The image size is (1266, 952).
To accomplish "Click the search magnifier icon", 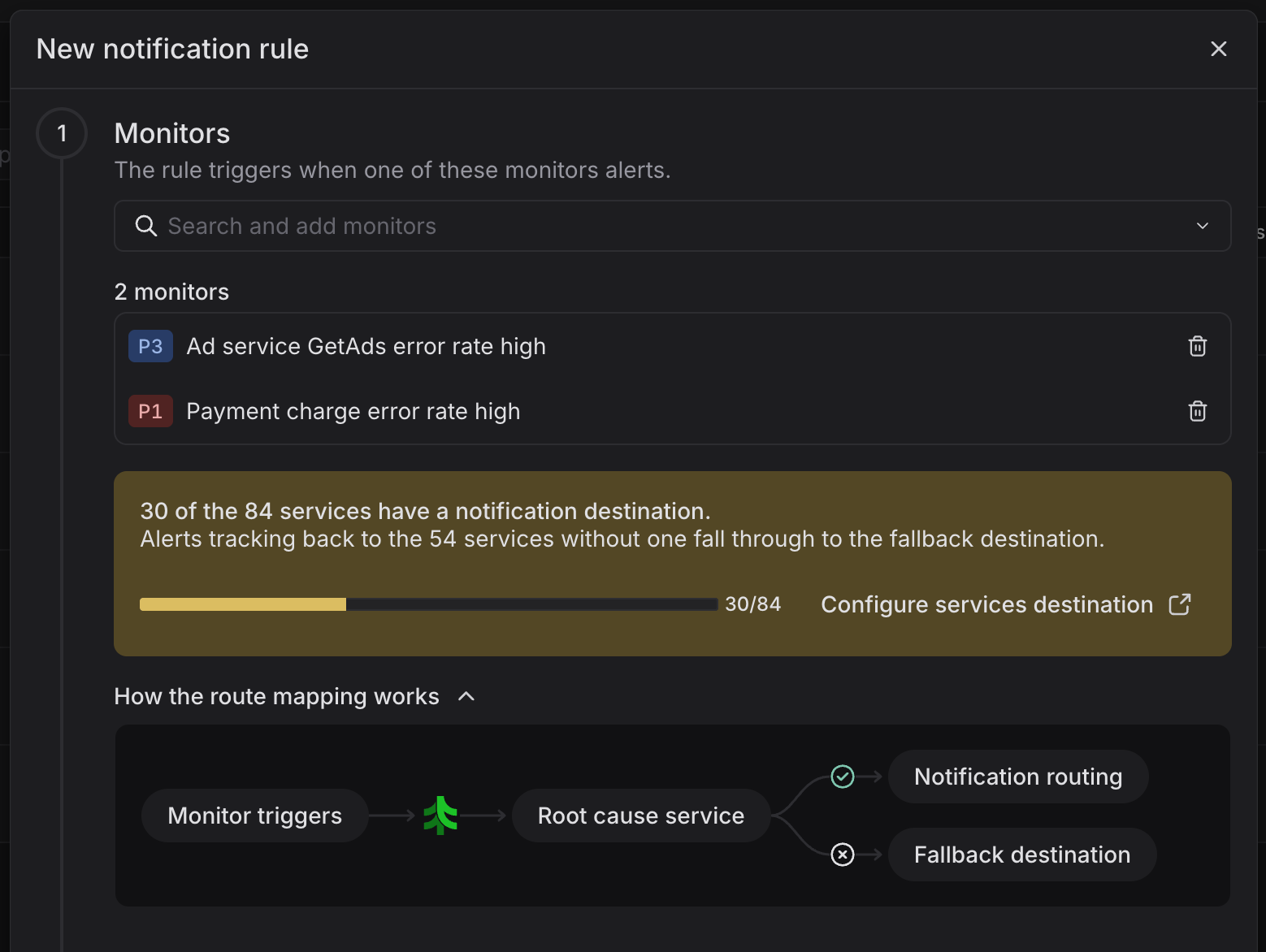I will 145,226.
